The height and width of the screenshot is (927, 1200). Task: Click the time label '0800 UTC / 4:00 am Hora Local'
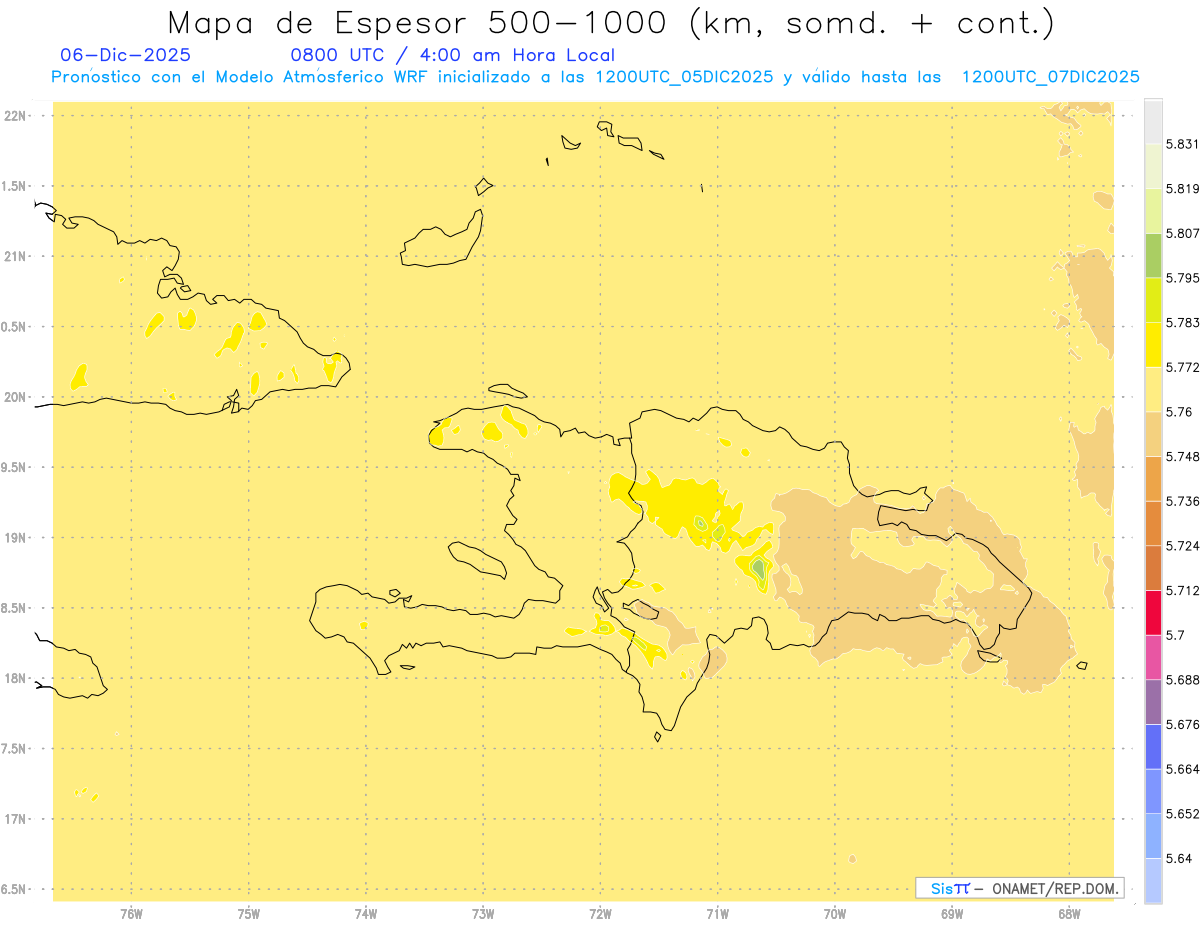(453, 55)
